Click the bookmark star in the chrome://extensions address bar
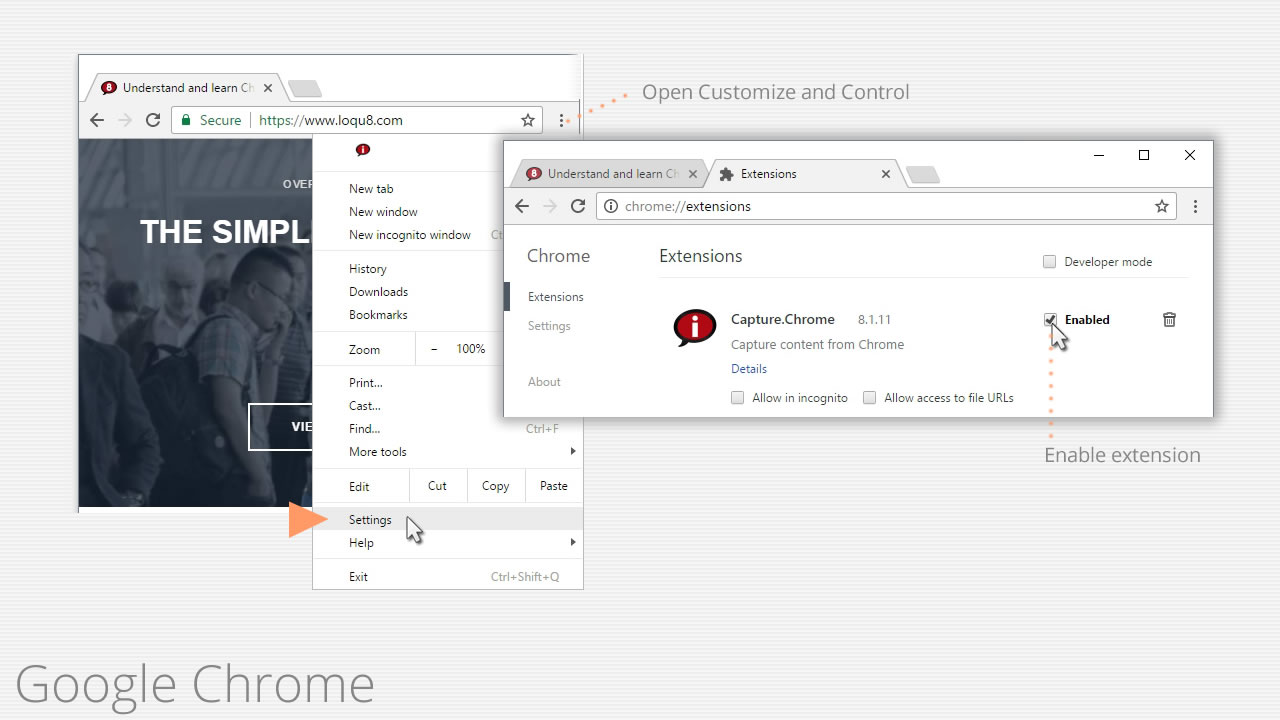1280x720 pixels. [1161, 206]
